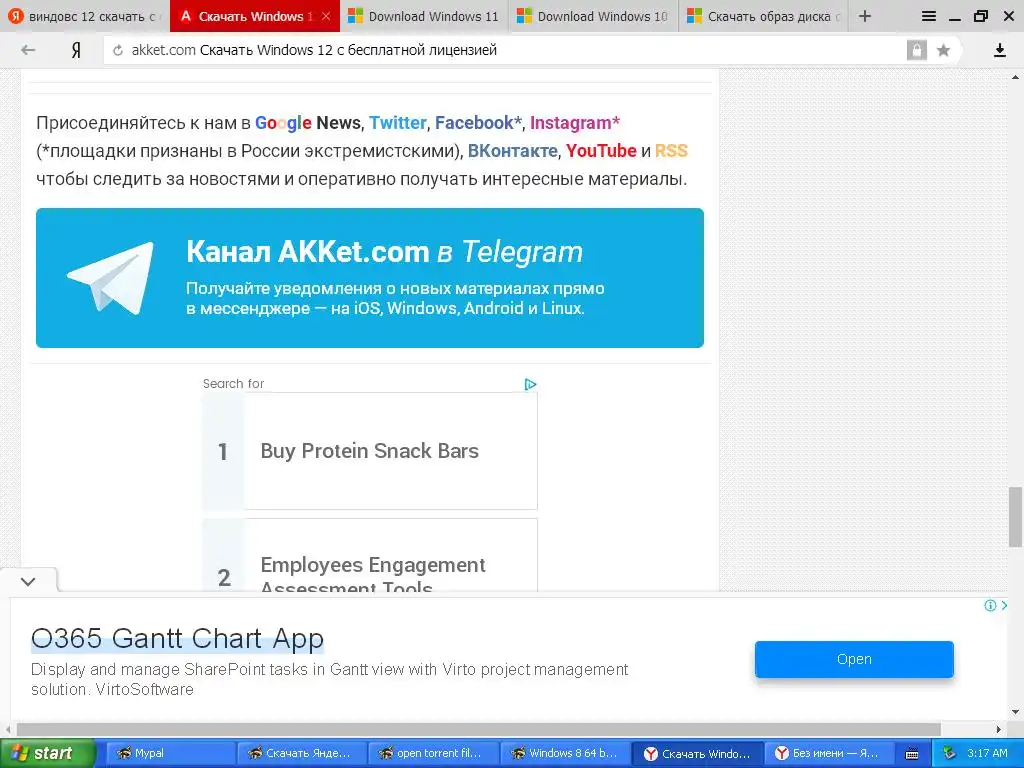Go back with the browser back arrow
This screenshot has width=1024, height=768.
(27, 50)
